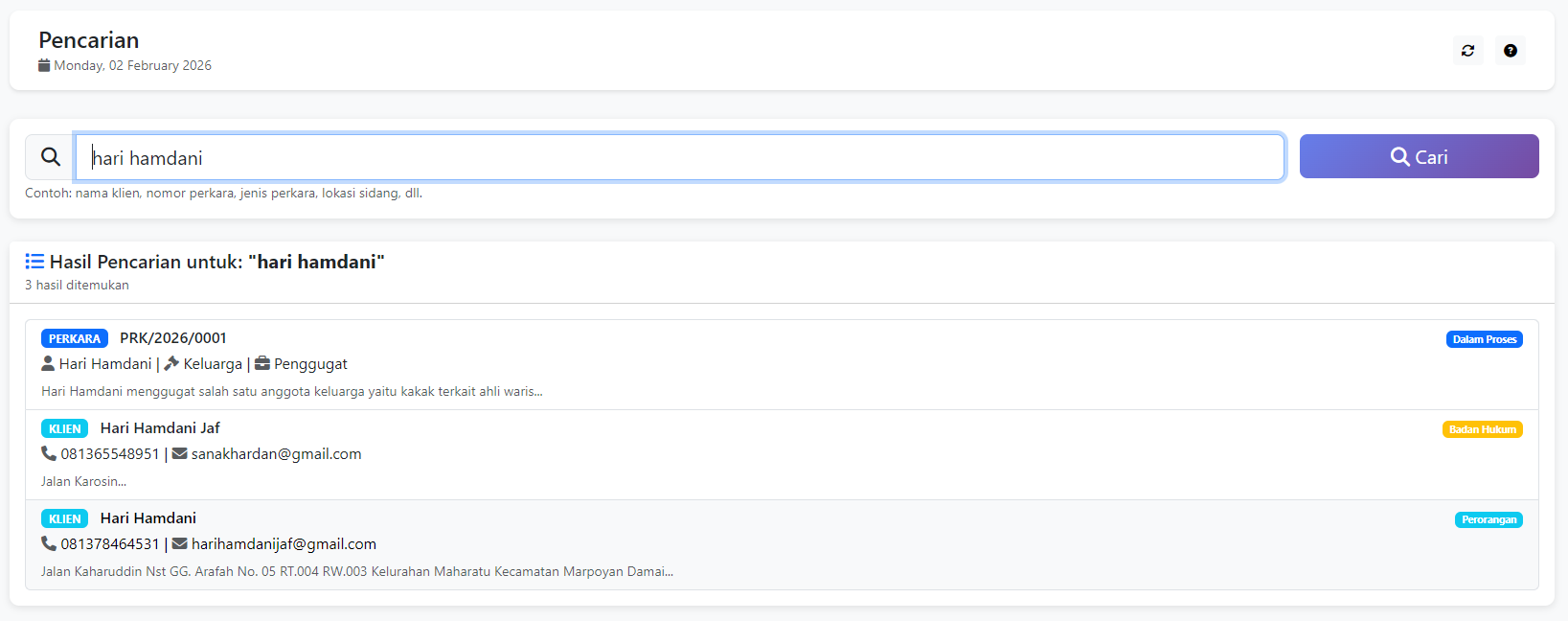
Task: Click the phone icon beside 081378464531
Action: (49, 543)
